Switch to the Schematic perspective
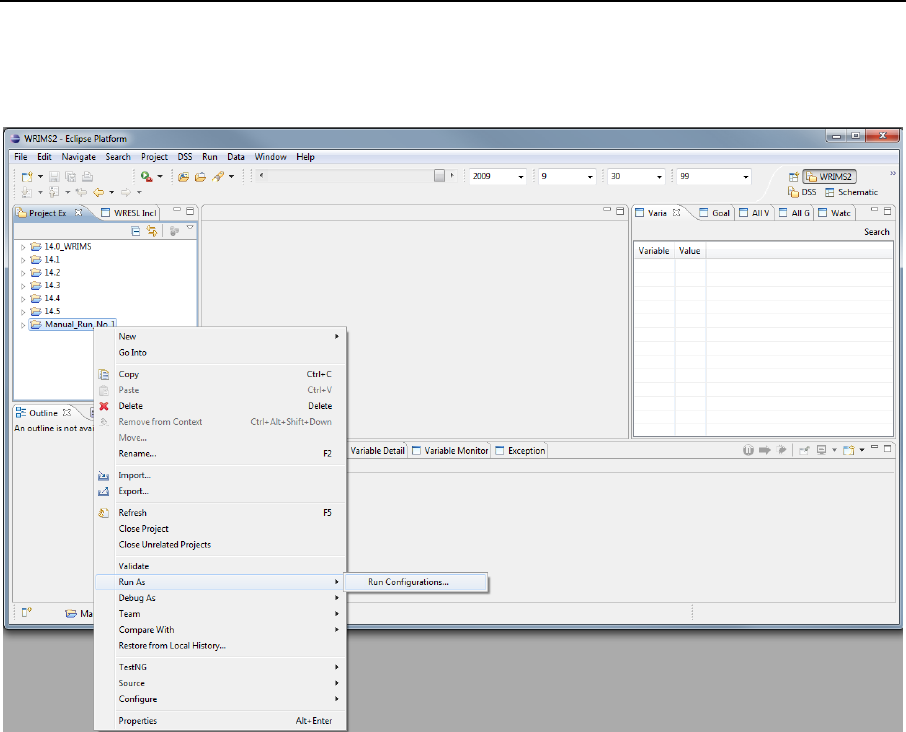The image size is (906, 732). tap(851, 192)
